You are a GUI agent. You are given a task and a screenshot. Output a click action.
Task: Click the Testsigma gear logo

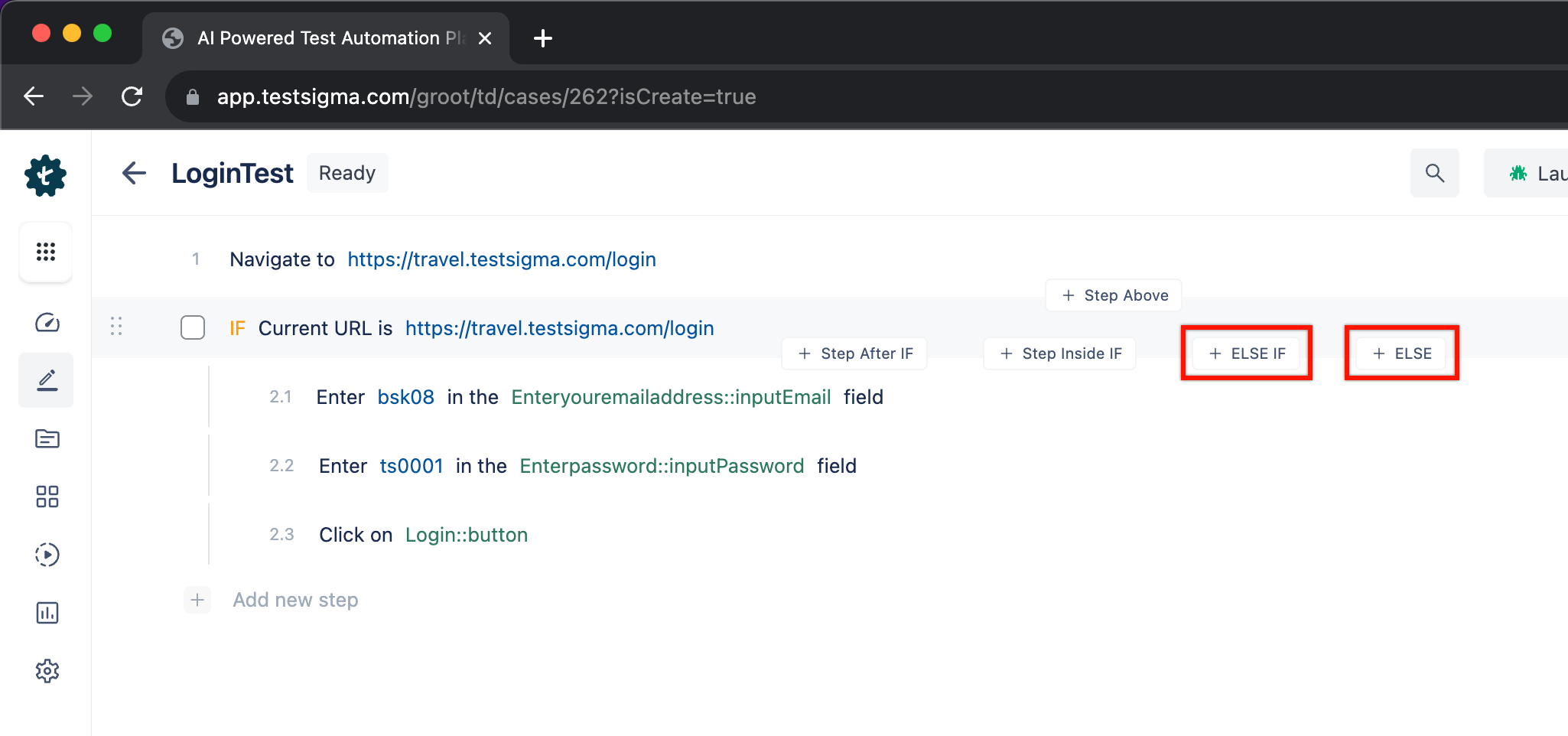tap(46, 175)
